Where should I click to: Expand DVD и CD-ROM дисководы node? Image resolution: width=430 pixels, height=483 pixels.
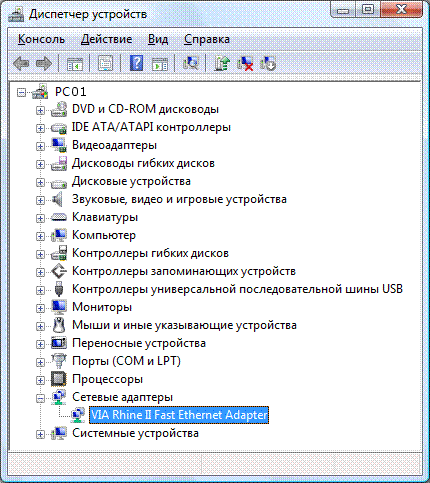pos(40,110)
